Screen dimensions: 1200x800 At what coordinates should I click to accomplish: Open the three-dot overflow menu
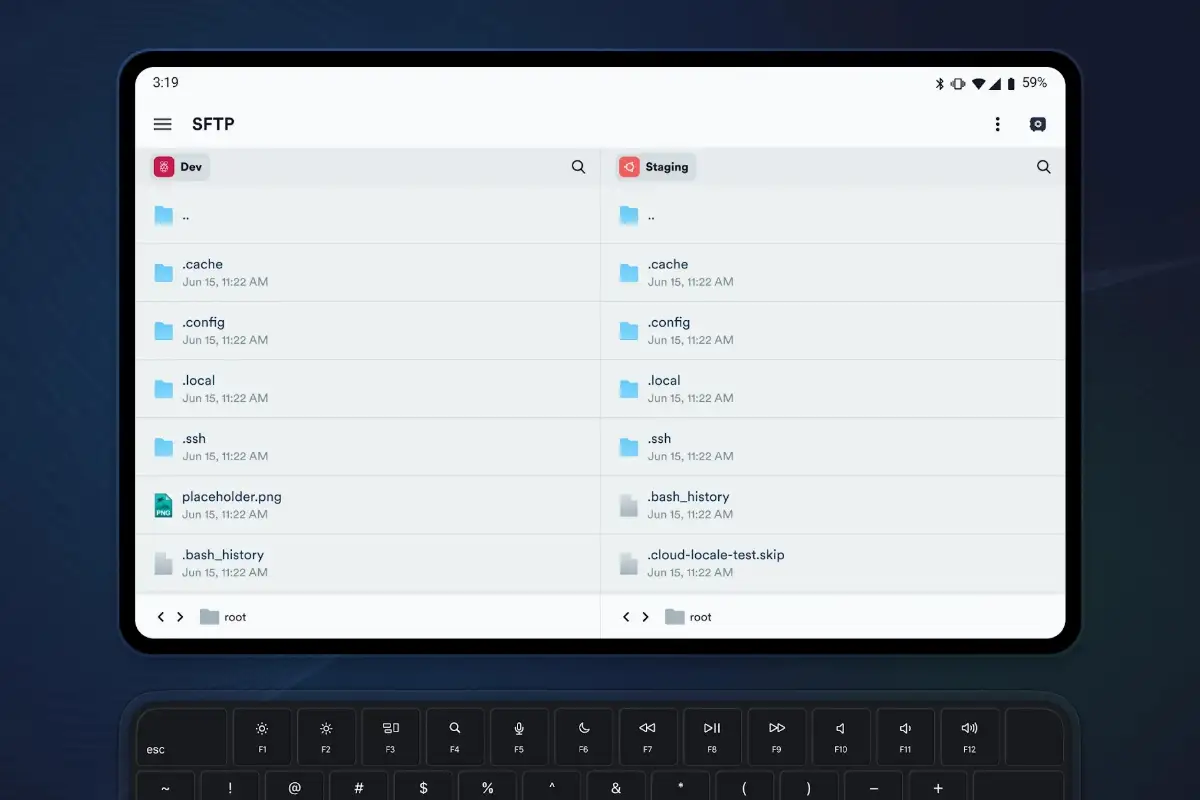997,124
